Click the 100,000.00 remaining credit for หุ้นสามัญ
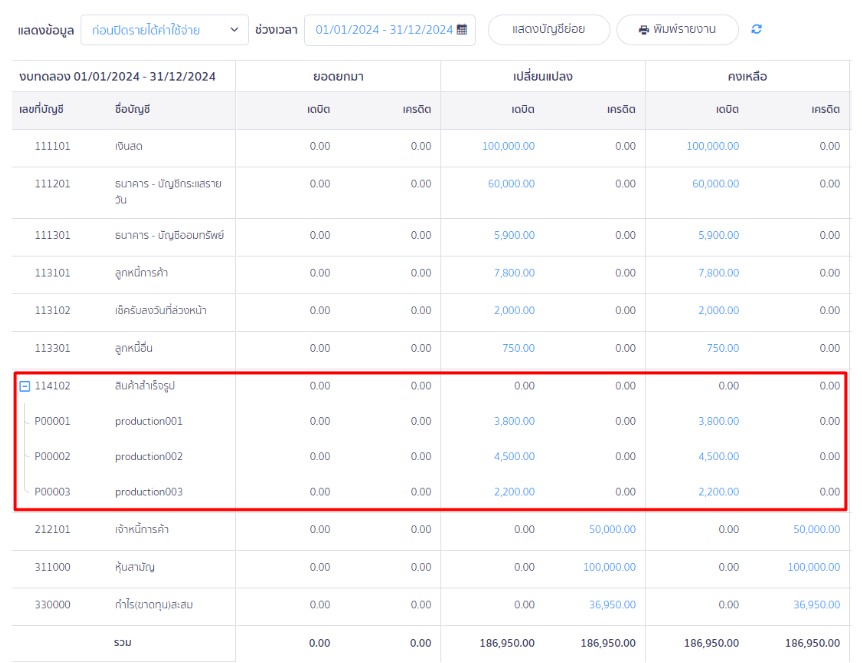Image resolution: width=862 pixels, height=663 pixels. (x=813, y=567)
